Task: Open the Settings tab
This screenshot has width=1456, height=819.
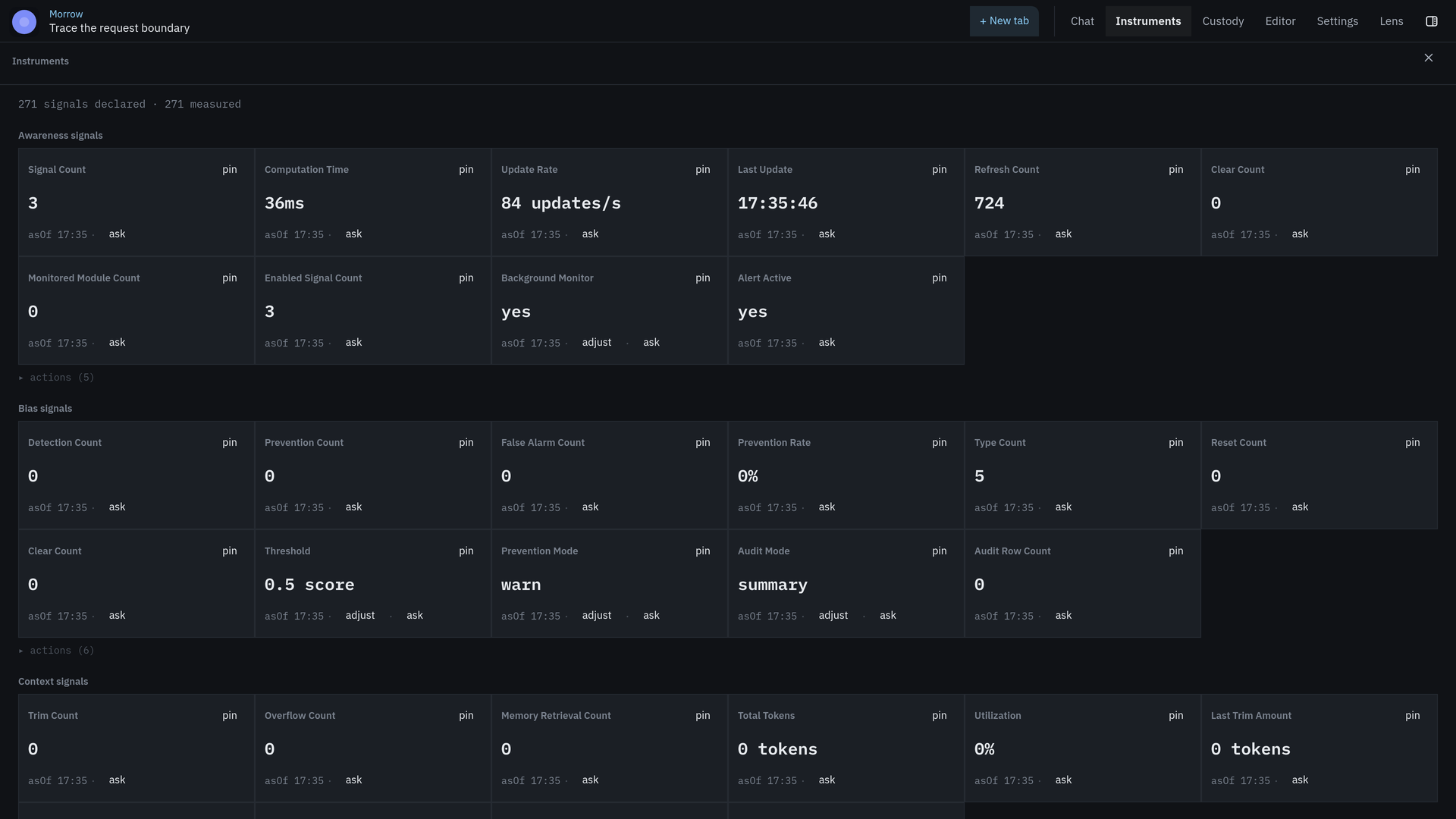Action: 1337,21
